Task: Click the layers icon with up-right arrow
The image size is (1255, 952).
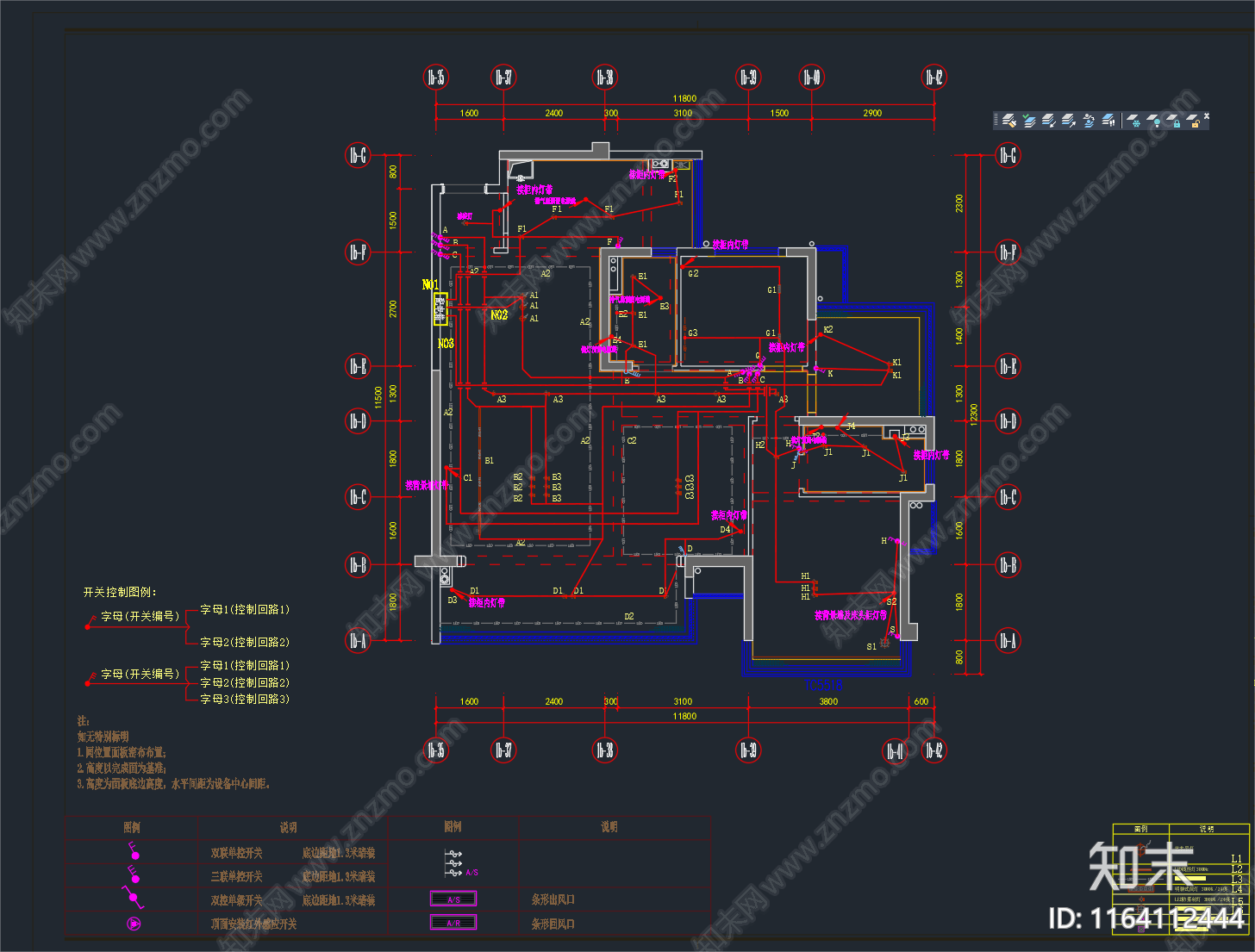Action: click(1069, 121)
